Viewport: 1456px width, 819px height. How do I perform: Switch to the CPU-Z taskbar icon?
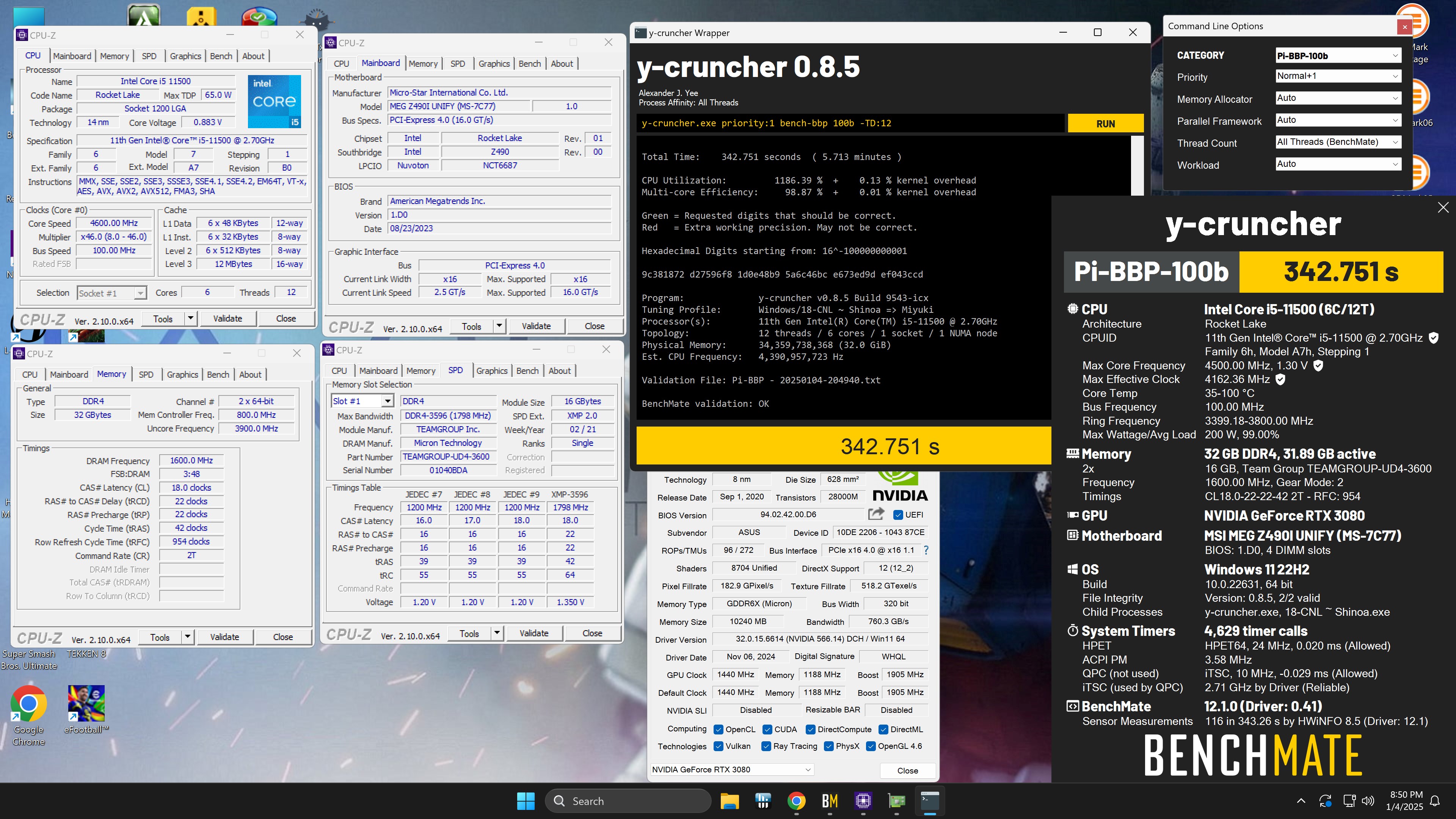(863, 801)
